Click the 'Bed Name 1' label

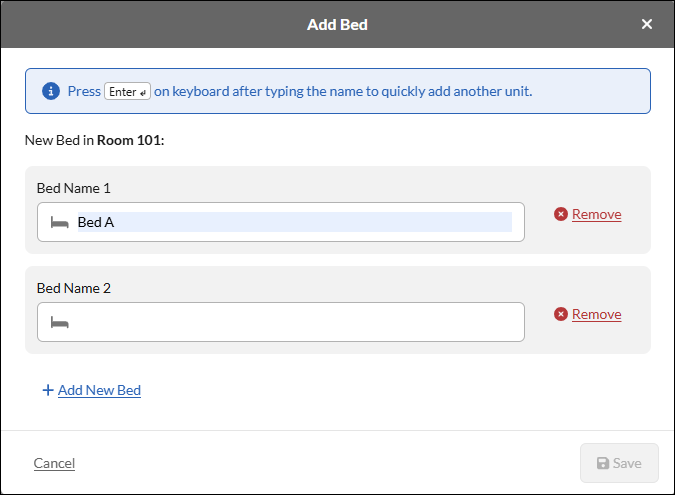point(74,188)
